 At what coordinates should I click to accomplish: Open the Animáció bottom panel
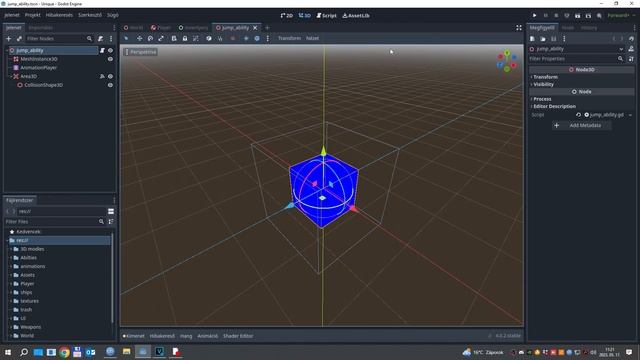207,336
